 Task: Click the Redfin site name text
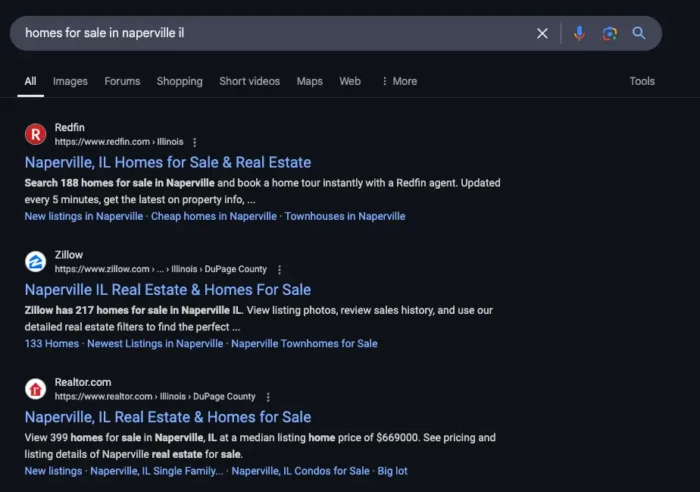point(70,128)
